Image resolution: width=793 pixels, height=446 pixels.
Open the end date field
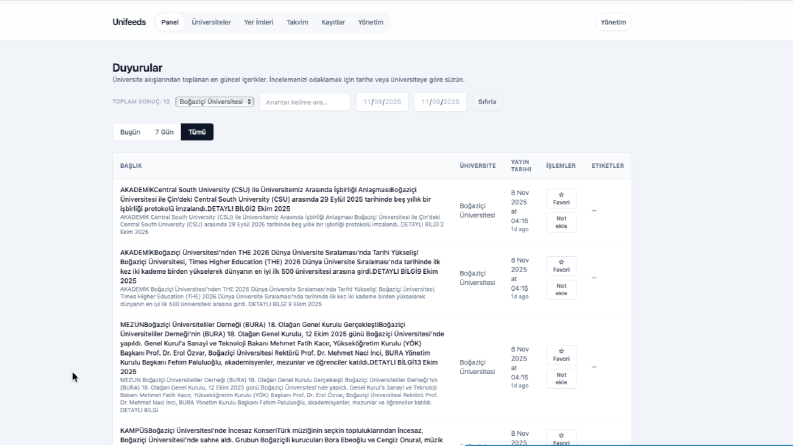[x=440, y=102]
